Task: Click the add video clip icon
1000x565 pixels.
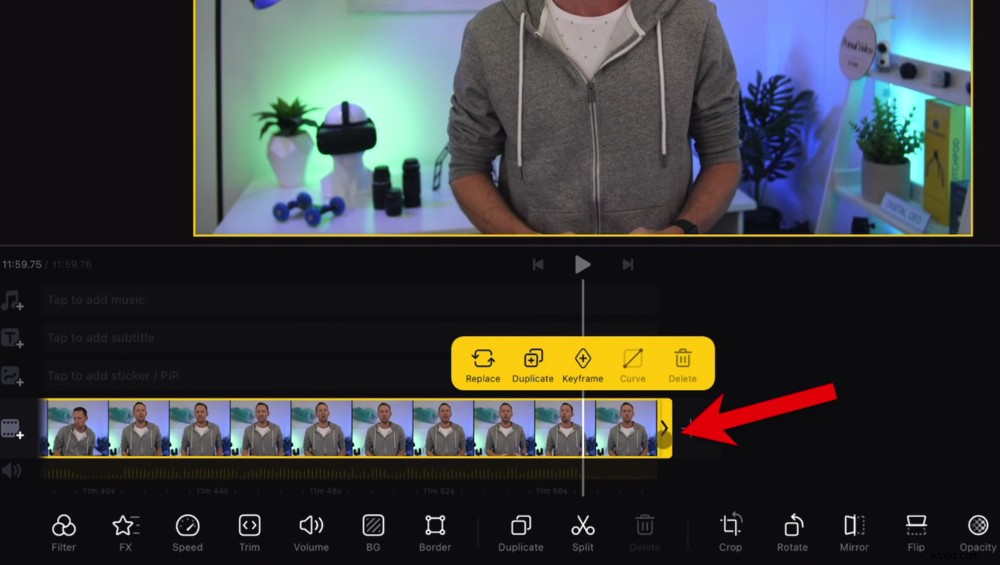Action: coord(12,429)
